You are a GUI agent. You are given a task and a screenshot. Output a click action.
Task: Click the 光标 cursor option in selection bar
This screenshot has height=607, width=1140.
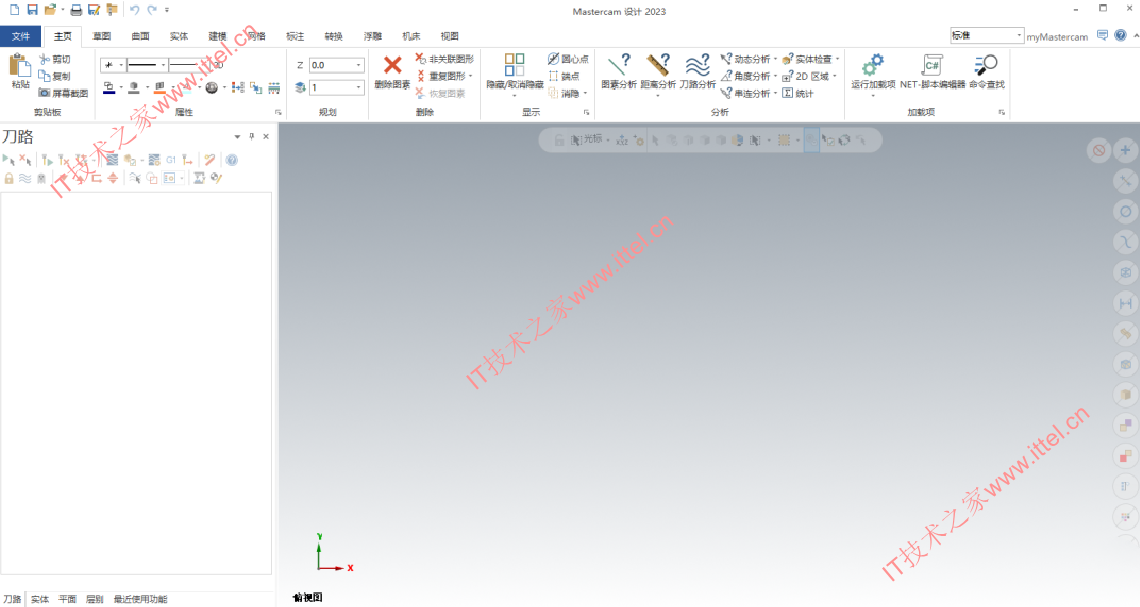pyautogui.click(x=587, y=140)
